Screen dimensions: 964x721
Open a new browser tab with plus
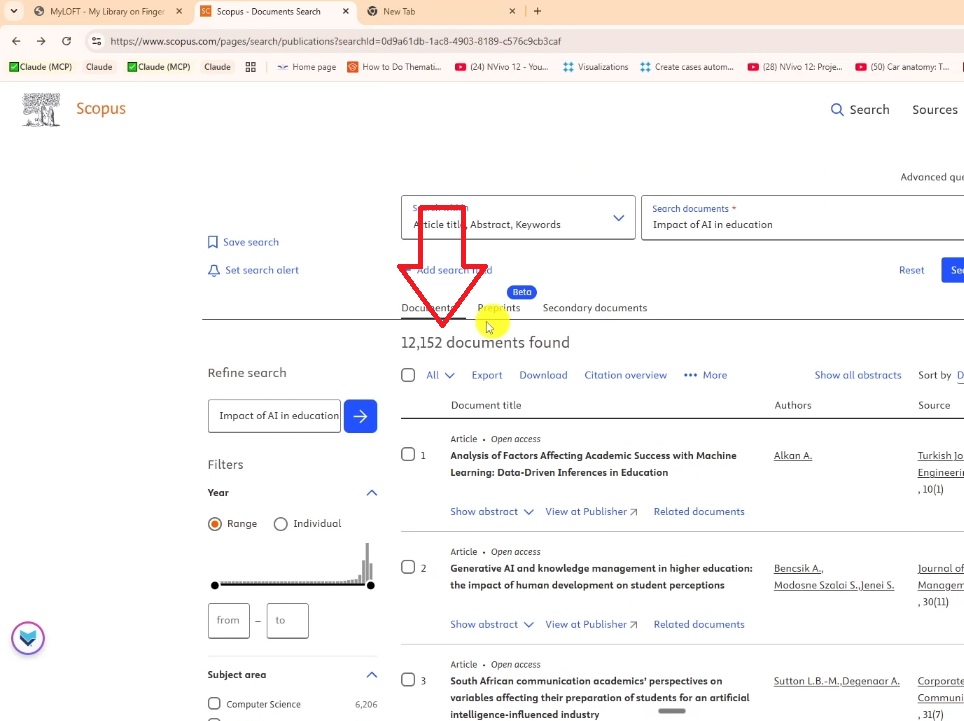coord(537,11)
